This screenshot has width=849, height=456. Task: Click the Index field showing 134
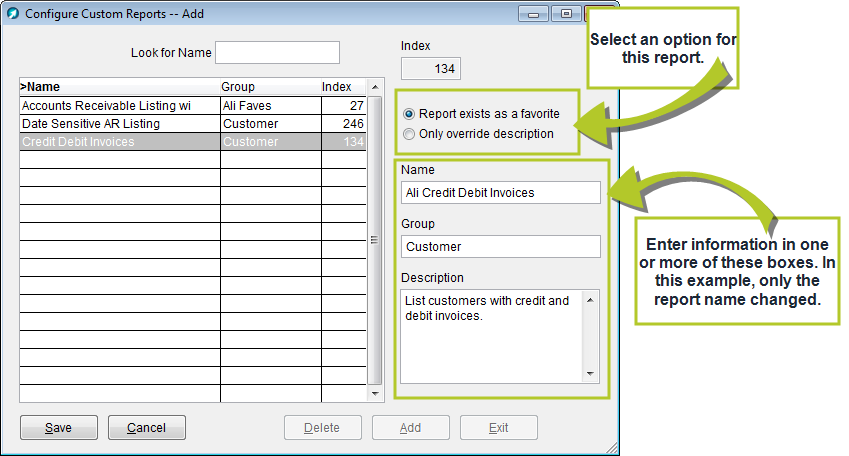pos(431,69)
